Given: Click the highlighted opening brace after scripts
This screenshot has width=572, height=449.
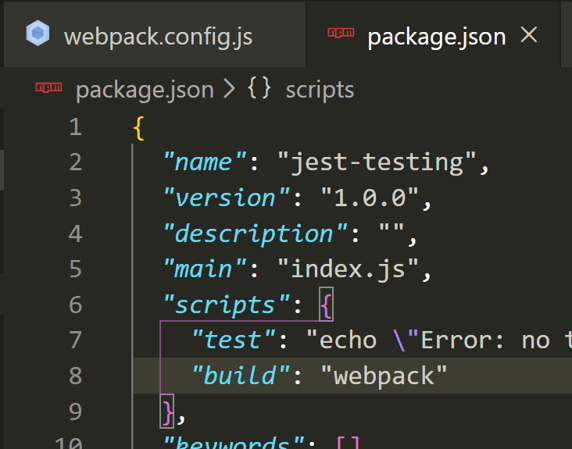Looking at the screenshot, I should tap(326, 304).
